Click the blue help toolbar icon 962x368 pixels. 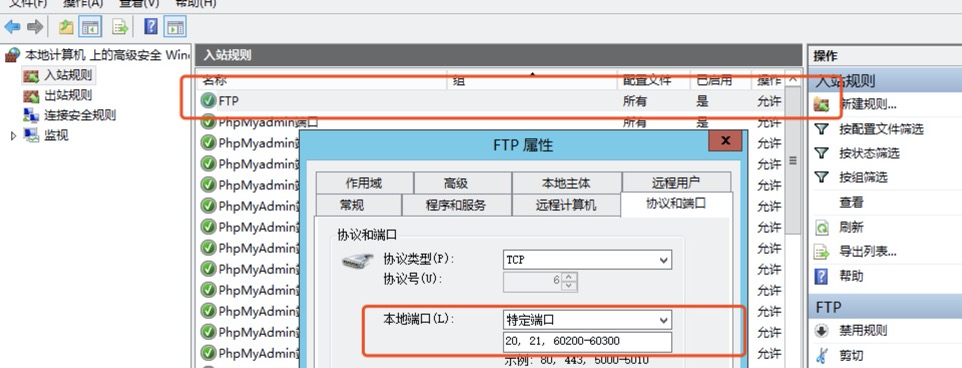[x=151, y=26]
